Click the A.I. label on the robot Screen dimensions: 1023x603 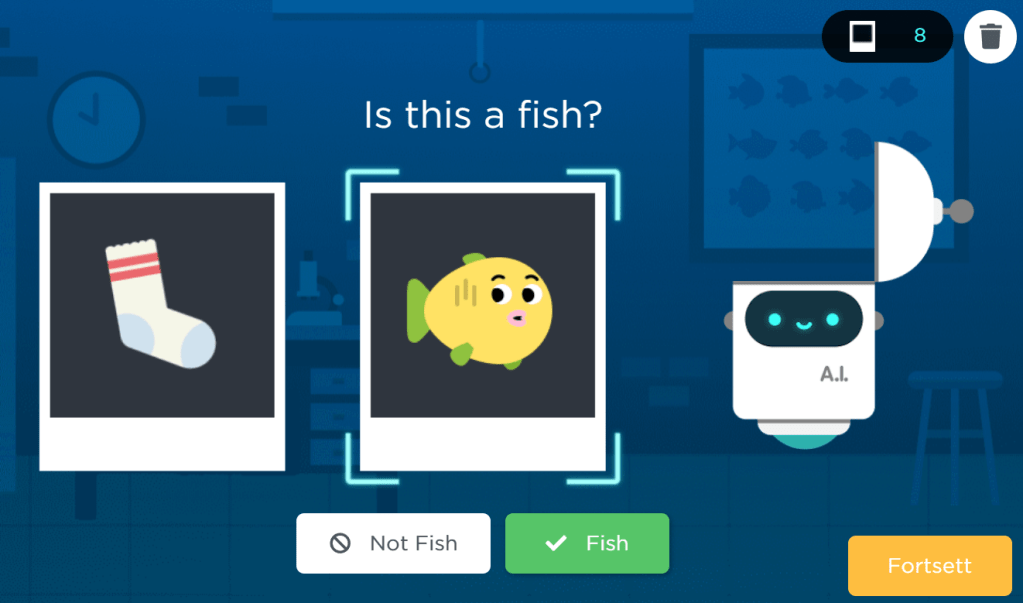tap(834, 375)
